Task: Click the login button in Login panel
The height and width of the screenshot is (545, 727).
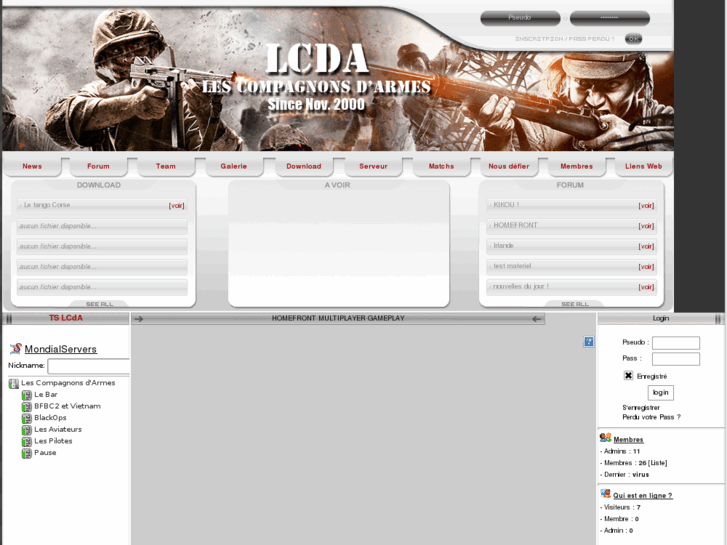Action: click(661, 392)
